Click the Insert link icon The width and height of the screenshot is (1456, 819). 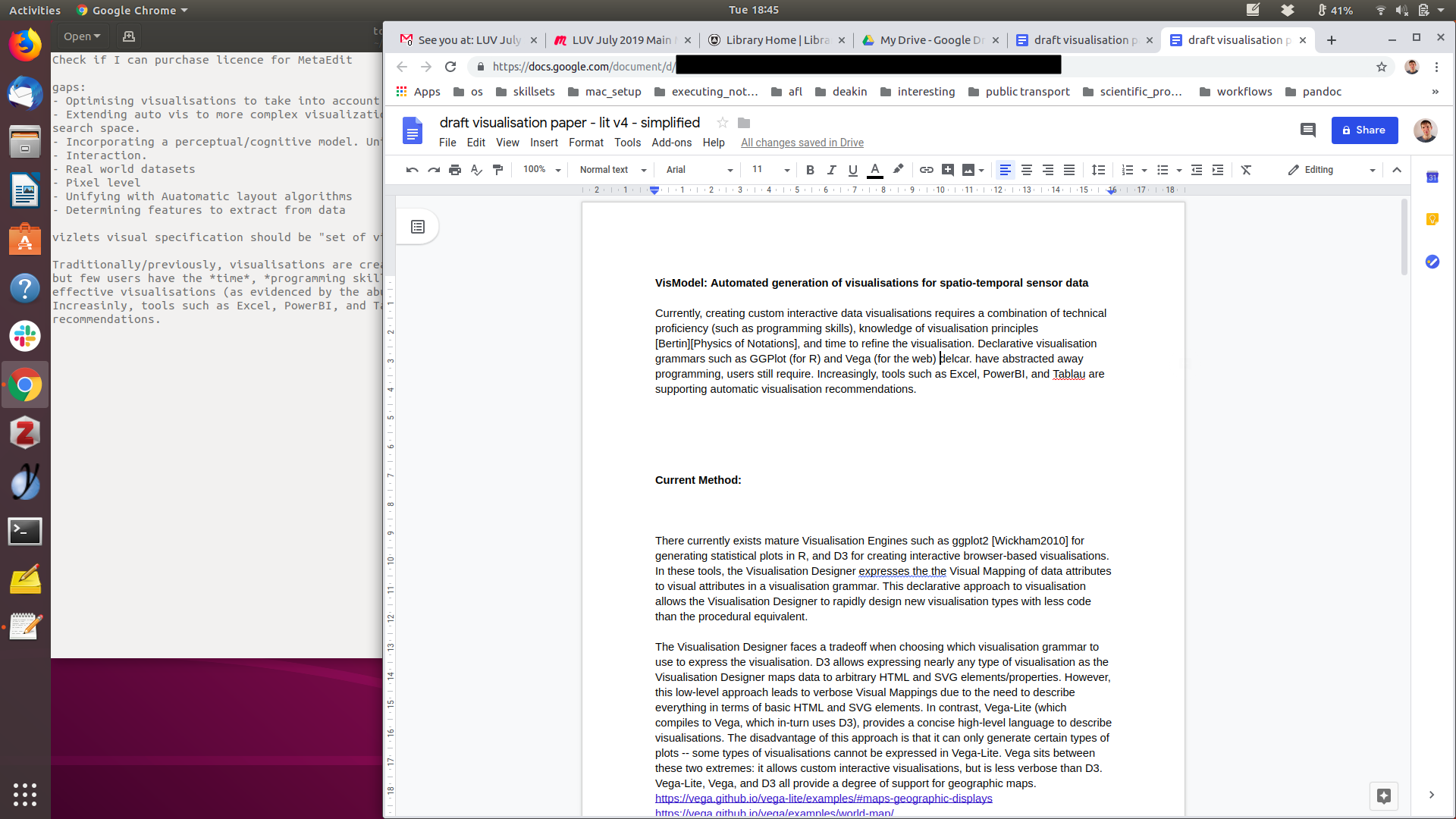pyautogui.click(x=926, y=170)
